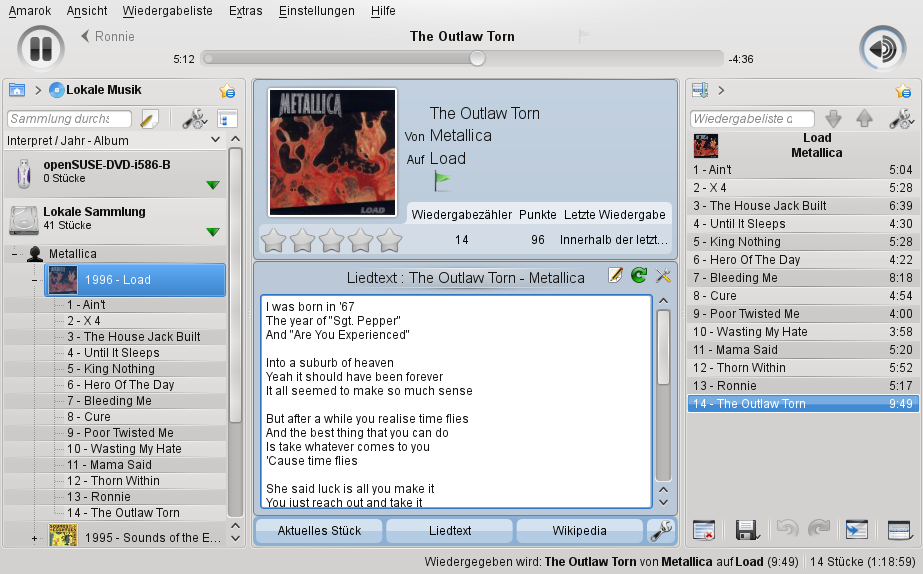Toggle the merged view icon in the collection toolbar
The width and height of the screenshot is (923, 574).
(x=227, y=119)
